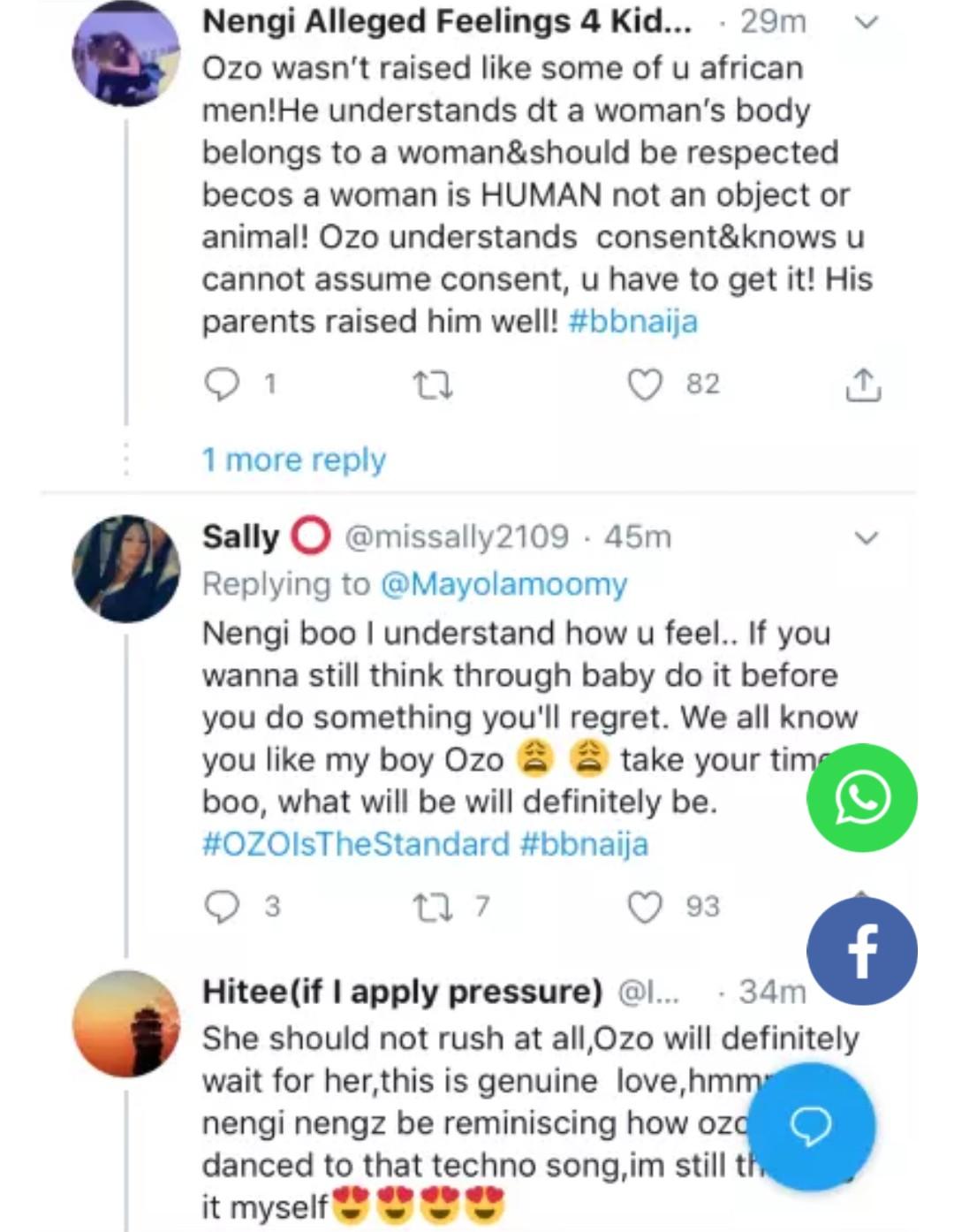
Task: Retweet Sally's tweet with 7 retweets
Action: (x=433, y=907)
